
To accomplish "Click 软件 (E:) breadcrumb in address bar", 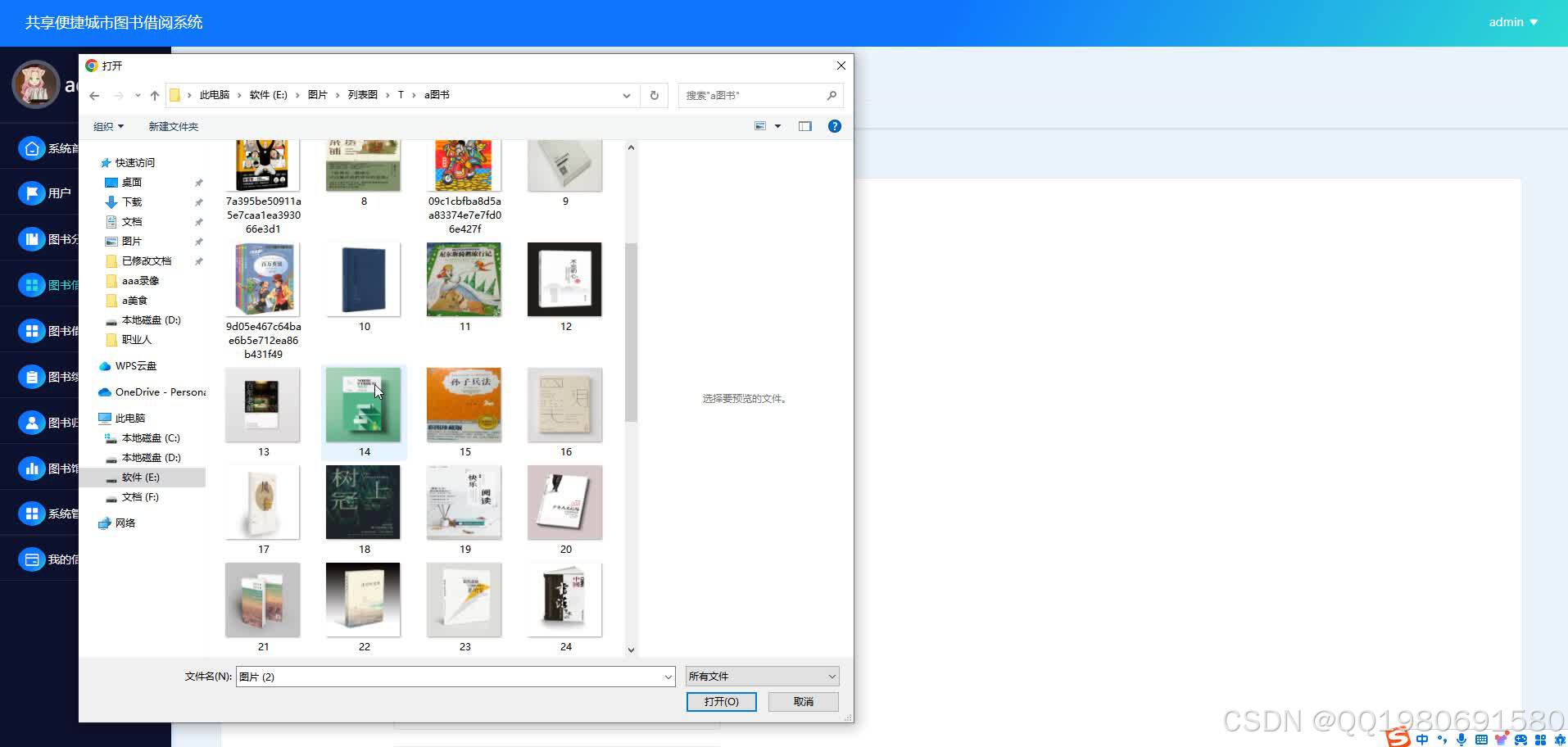I will pyautogui.click(x=269, y=95).
